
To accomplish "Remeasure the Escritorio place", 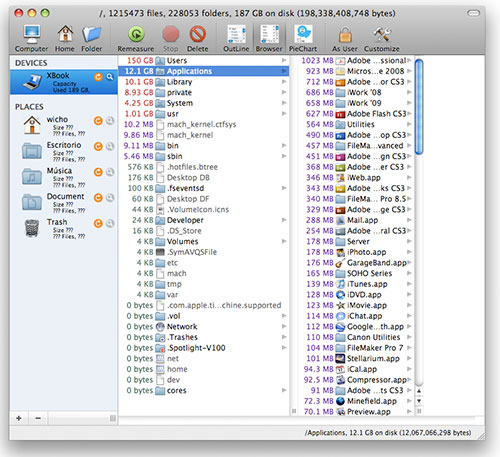I will (98, 146).
